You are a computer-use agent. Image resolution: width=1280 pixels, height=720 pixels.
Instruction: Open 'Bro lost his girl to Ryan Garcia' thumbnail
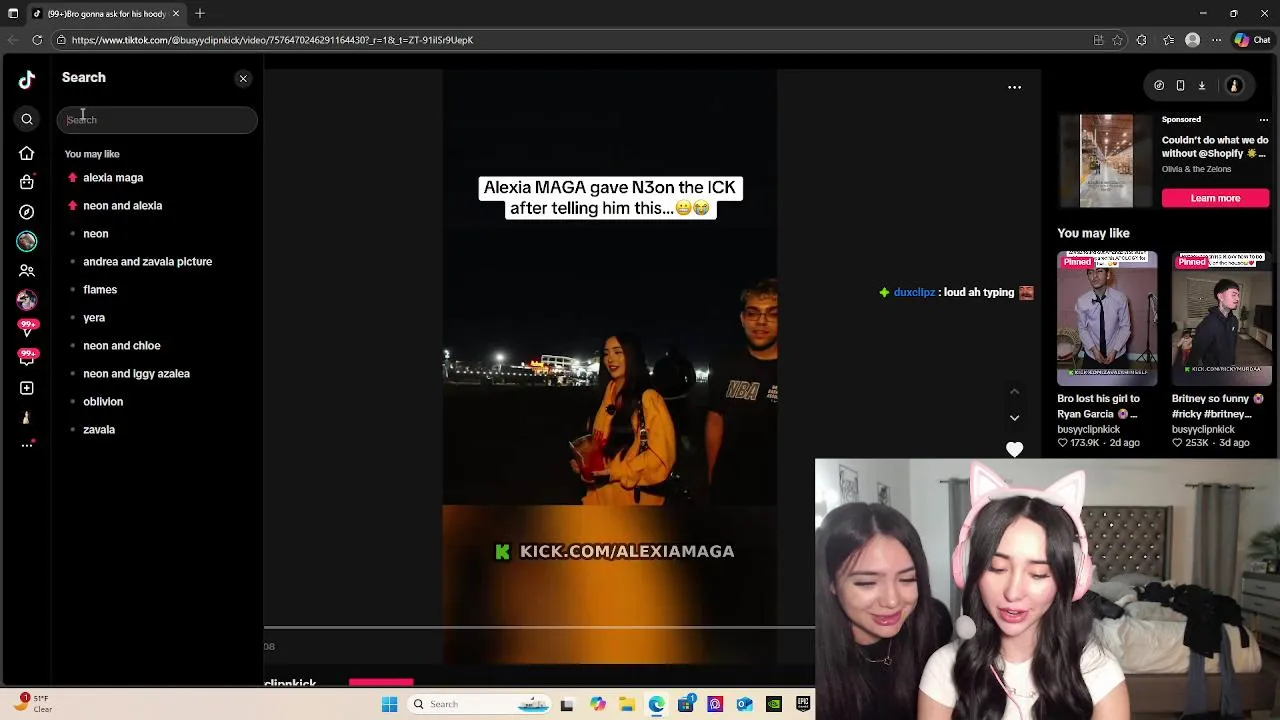coord(1107,318)
